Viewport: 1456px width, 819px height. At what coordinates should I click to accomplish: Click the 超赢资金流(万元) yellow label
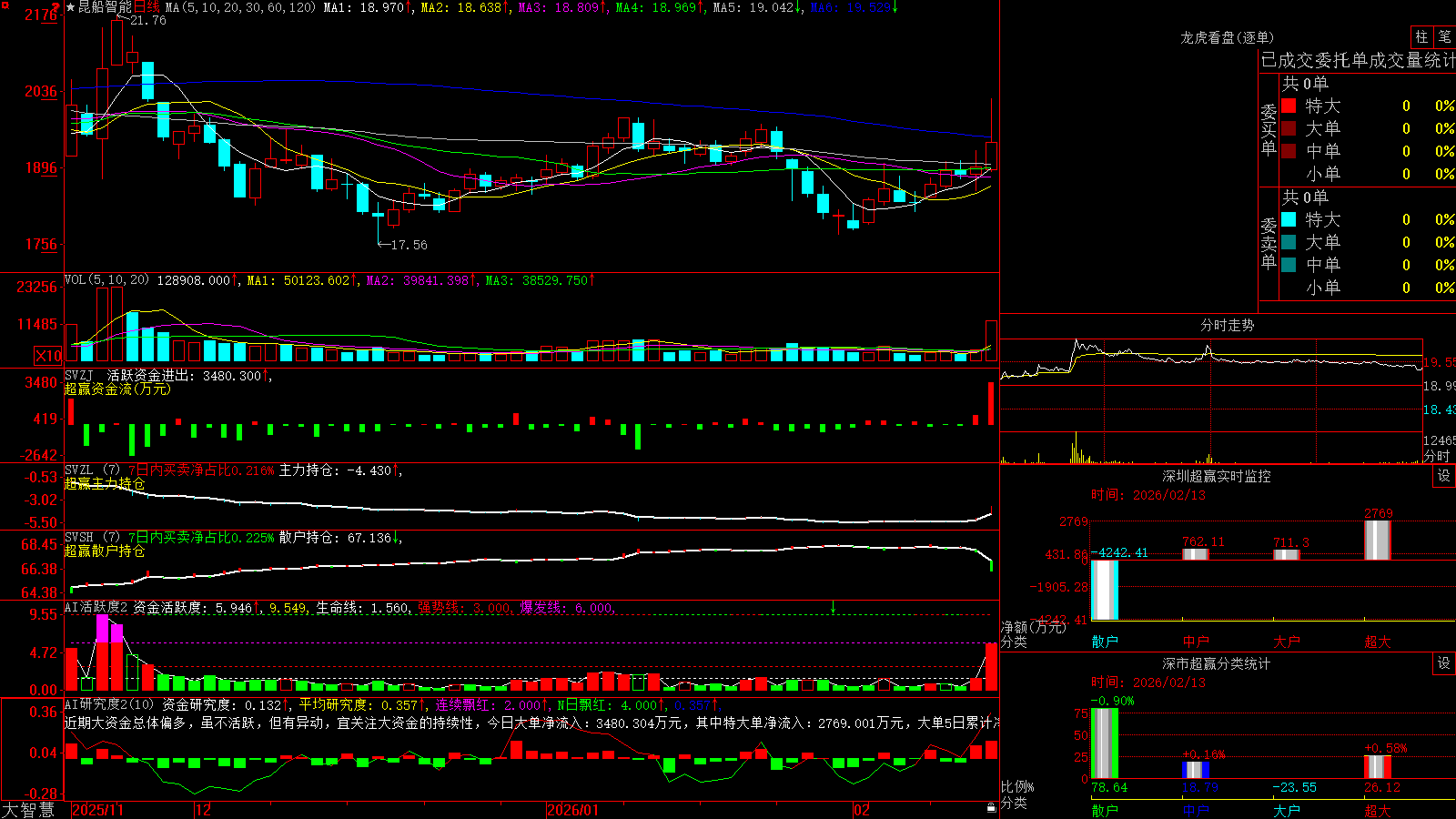(117, 389)
